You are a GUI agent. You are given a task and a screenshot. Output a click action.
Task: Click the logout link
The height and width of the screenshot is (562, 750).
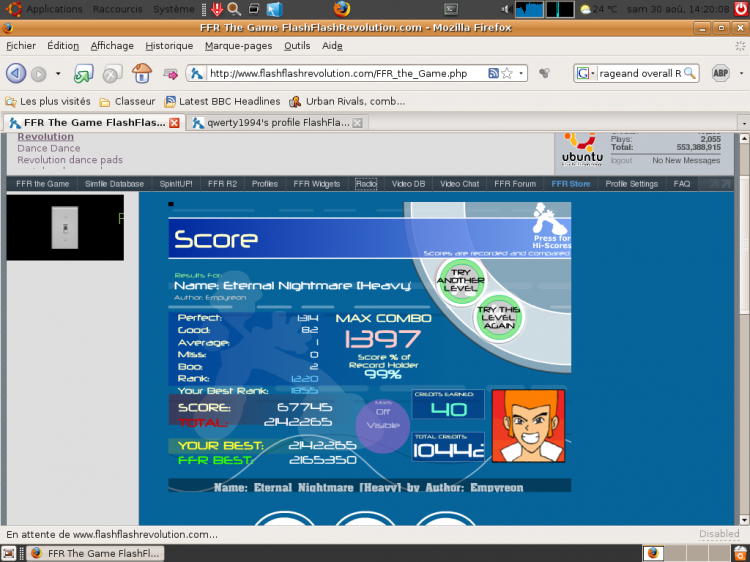[x=621, y=161]
